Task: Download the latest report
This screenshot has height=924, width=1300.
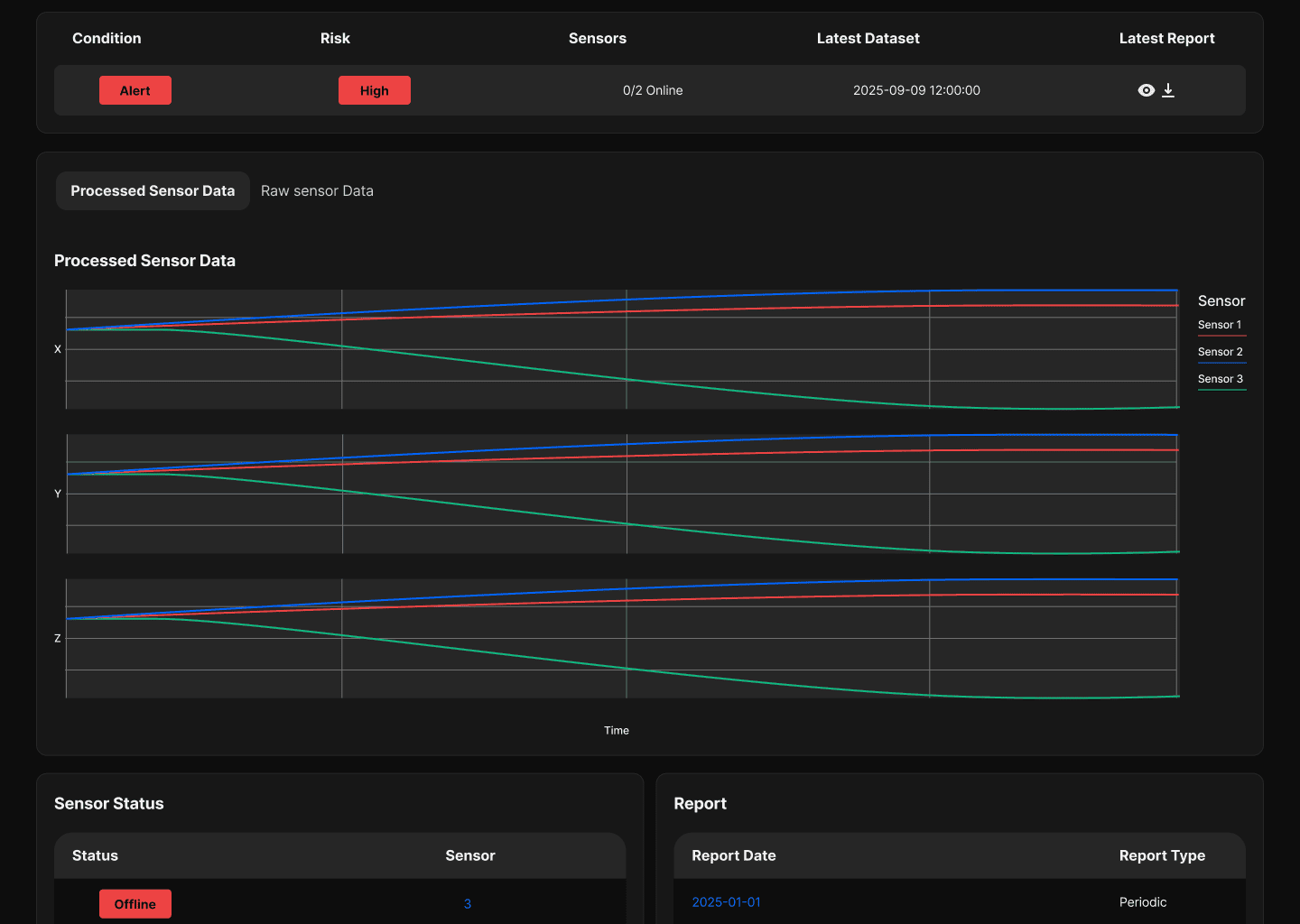Action: click(1168, 90)
